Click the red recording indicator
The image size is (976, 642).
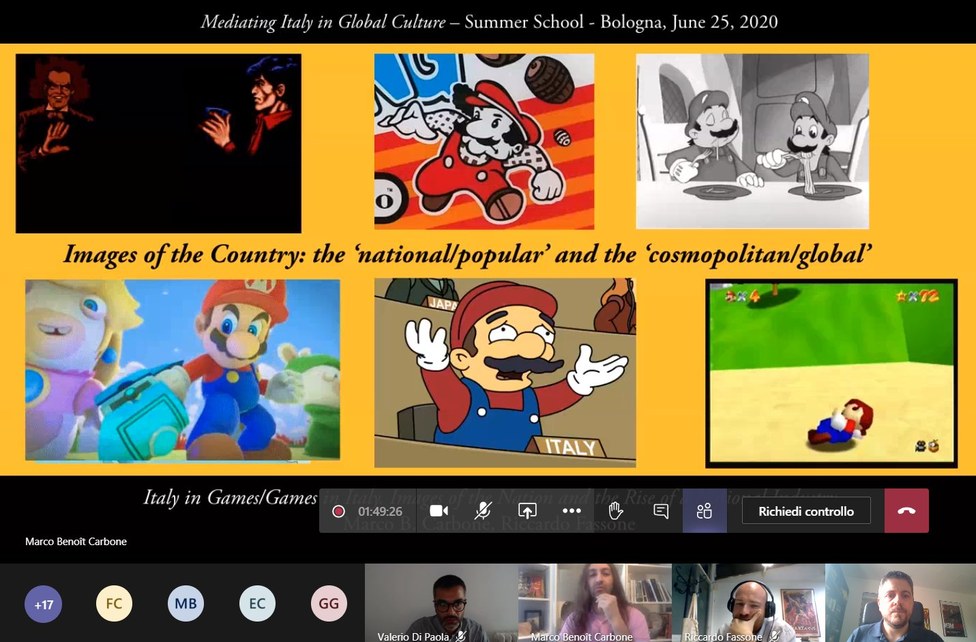339,511
